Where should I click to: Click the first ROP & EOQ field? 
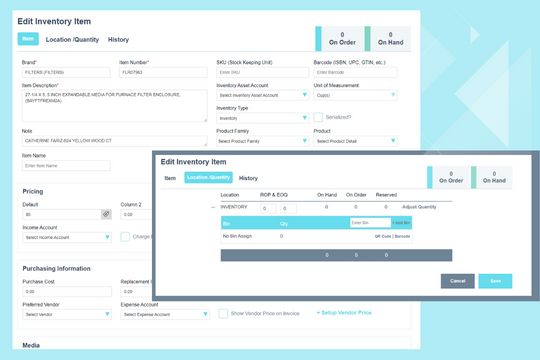pyautogui.click(x=268, y=208)
